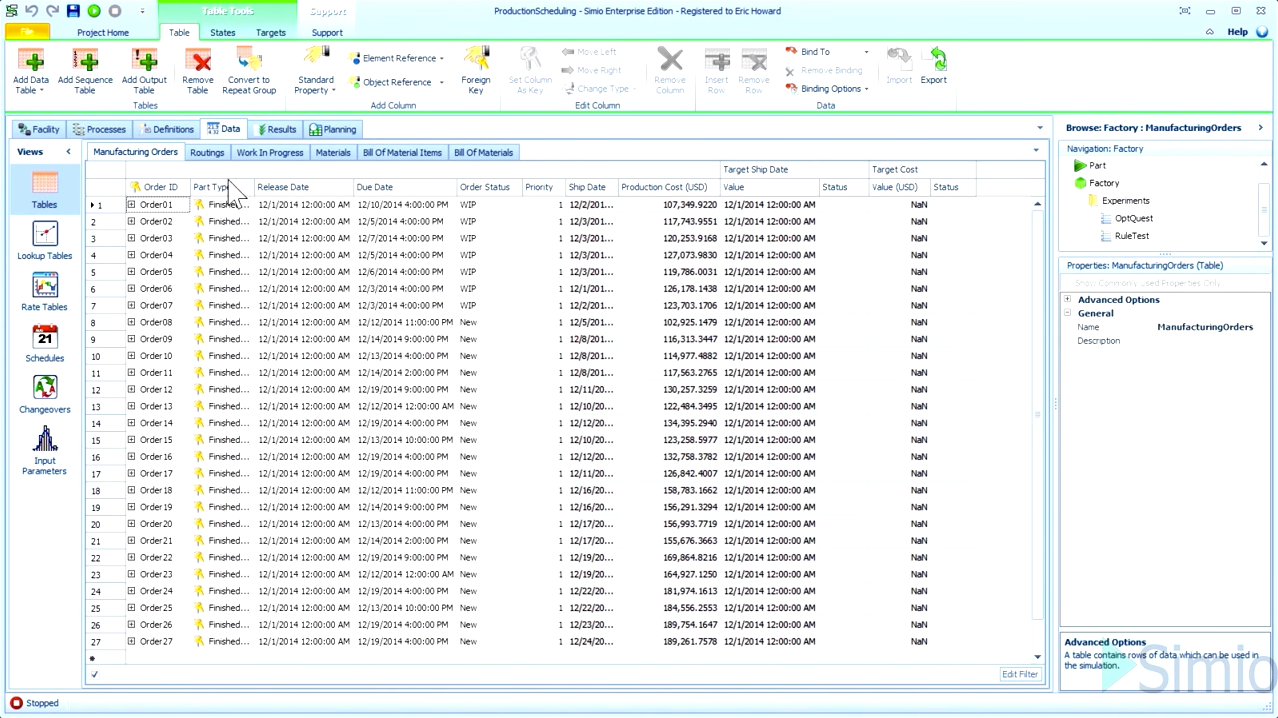This screenshot has width=1278, height=718.
Task: Select the RuleTest experiment in navigation
Action: coord(1131,236)
